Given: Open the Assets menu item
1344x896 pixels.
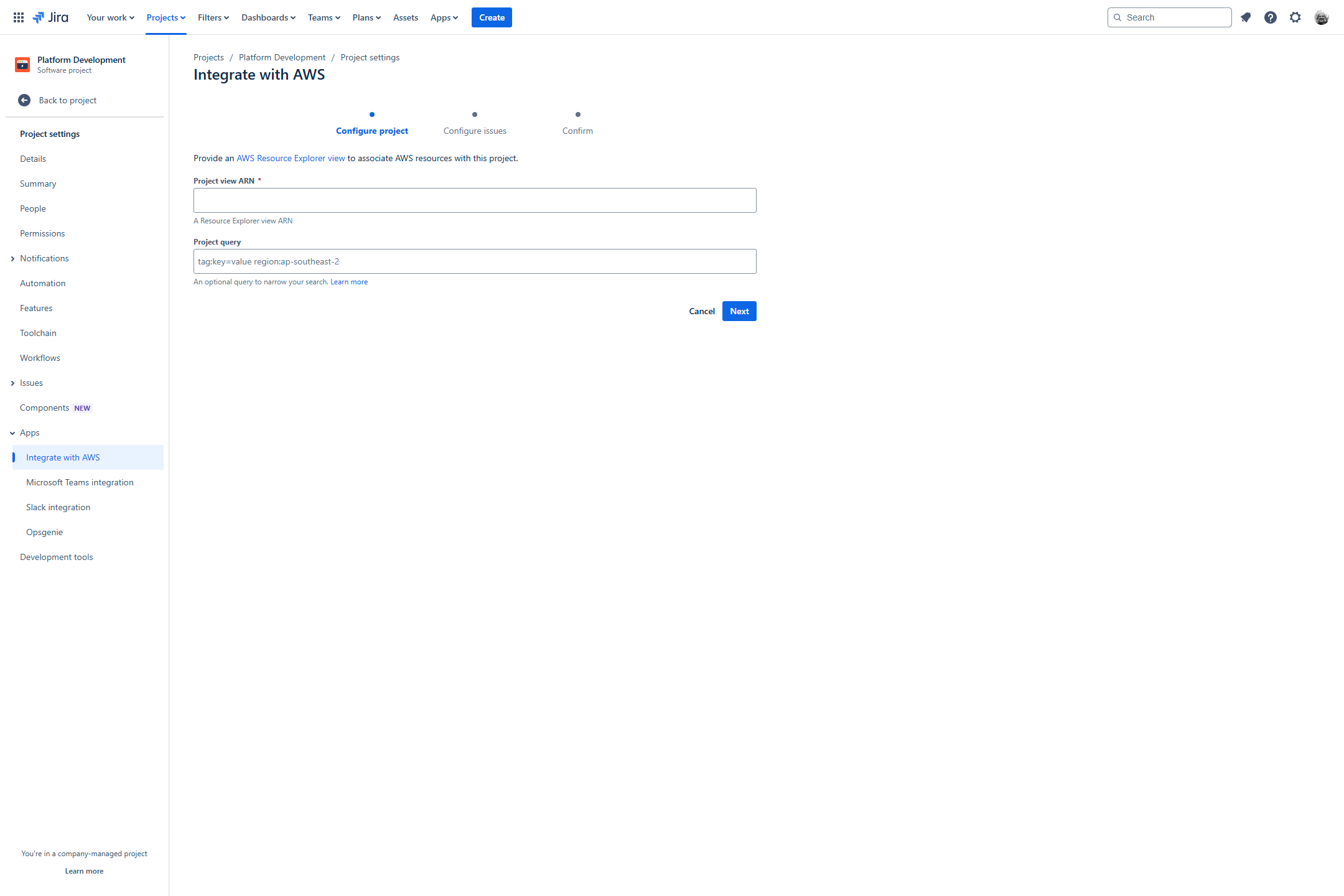Looking at the screenshot, I should [405, 17].
